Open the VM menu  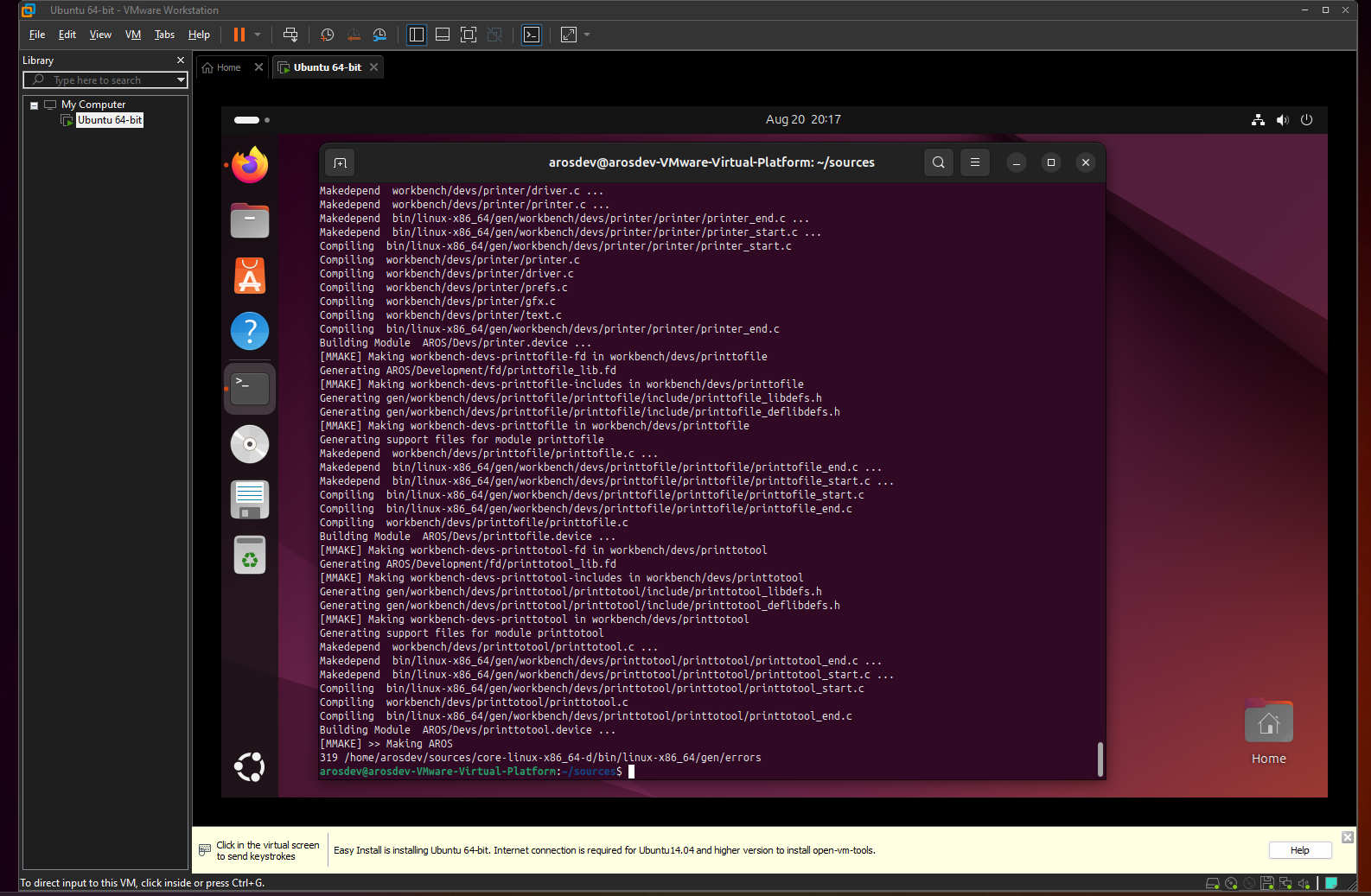[133, 35]
